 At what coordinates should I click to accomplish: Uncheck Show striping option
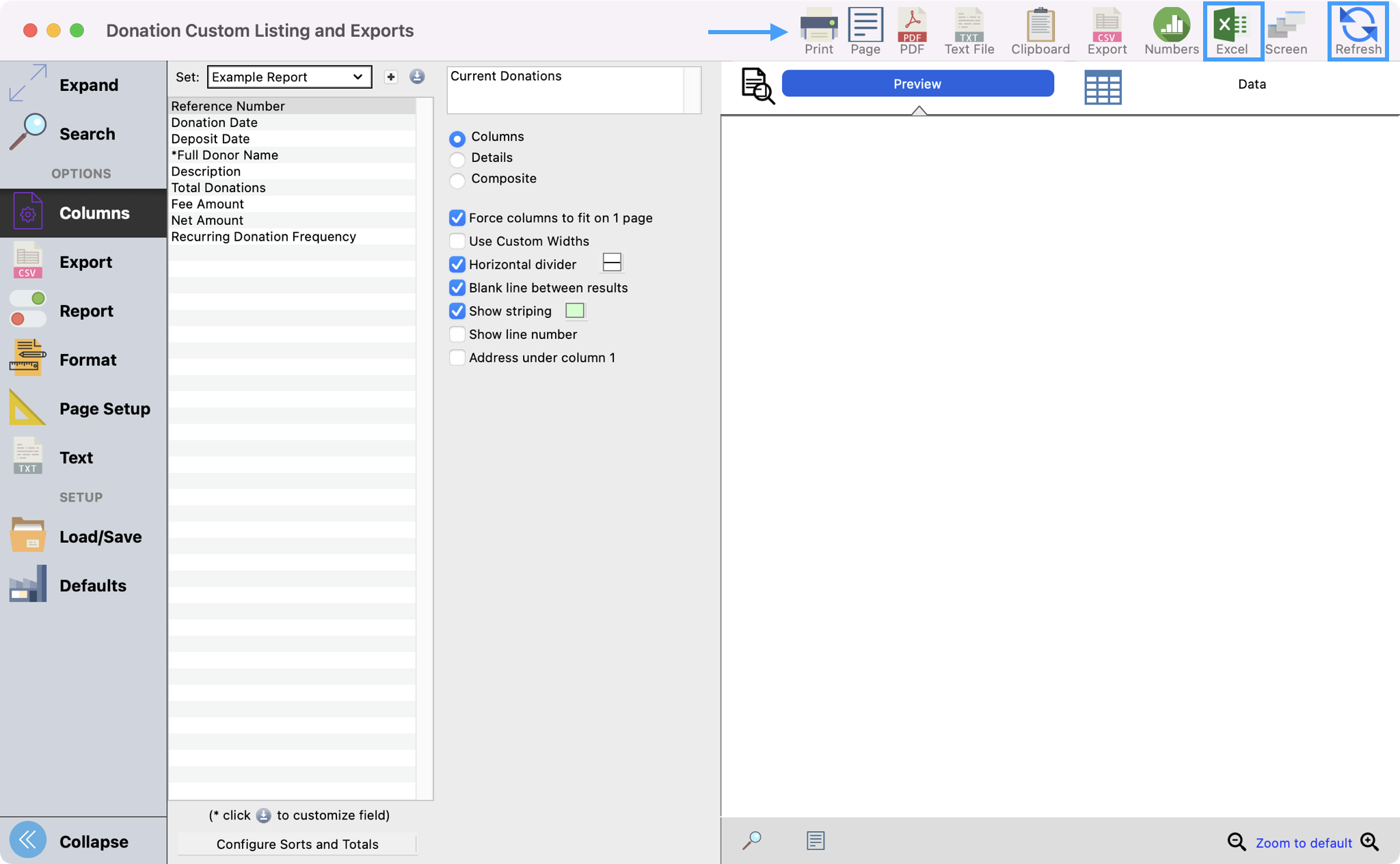click(x=457, y=311)
